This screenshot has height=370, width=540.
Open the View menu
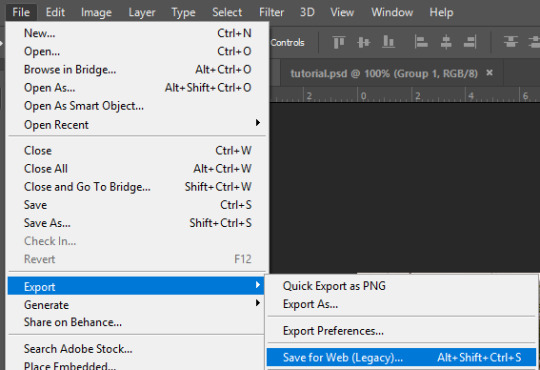[342, 12]
